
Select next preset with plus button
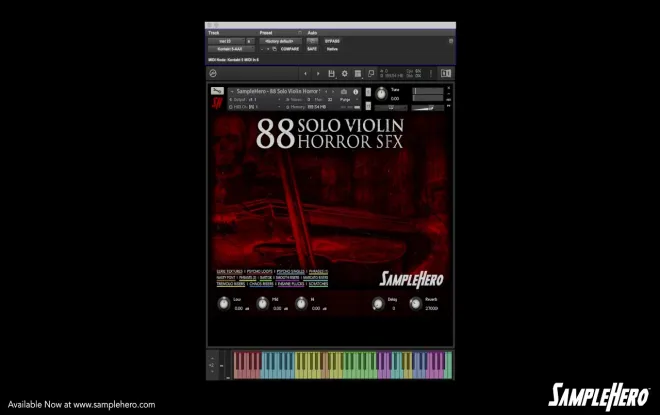pyautogui.click(x=268, y=49)
